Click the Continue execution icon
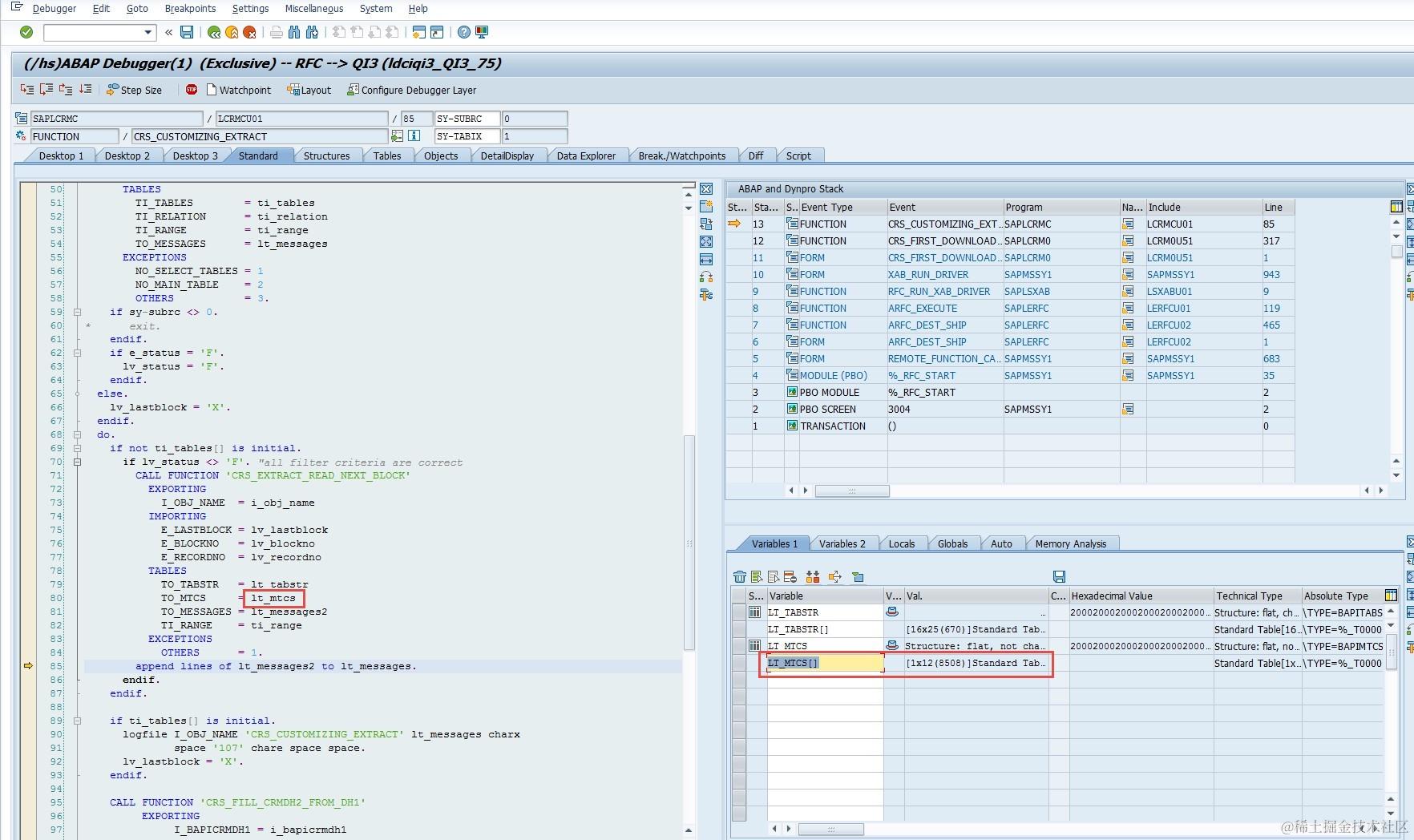 (85, 90)
